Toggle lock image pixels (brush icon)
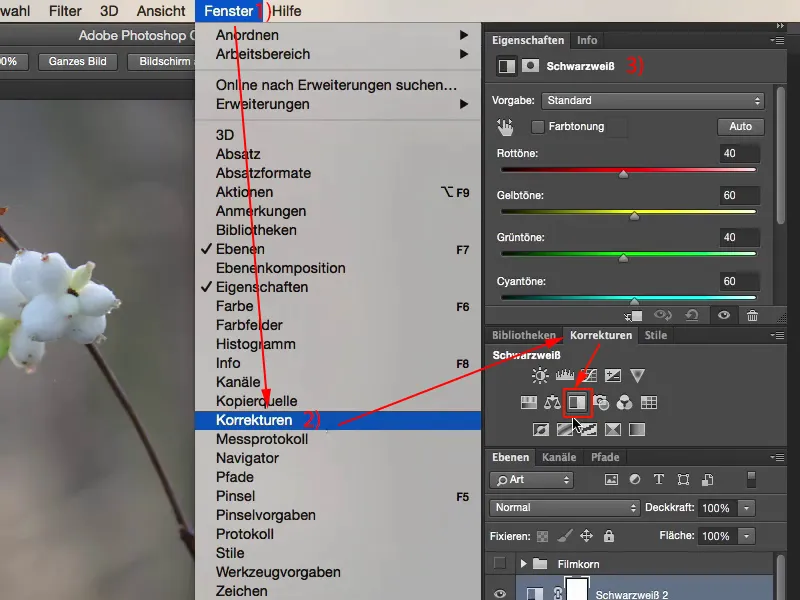 pos(564,536)
